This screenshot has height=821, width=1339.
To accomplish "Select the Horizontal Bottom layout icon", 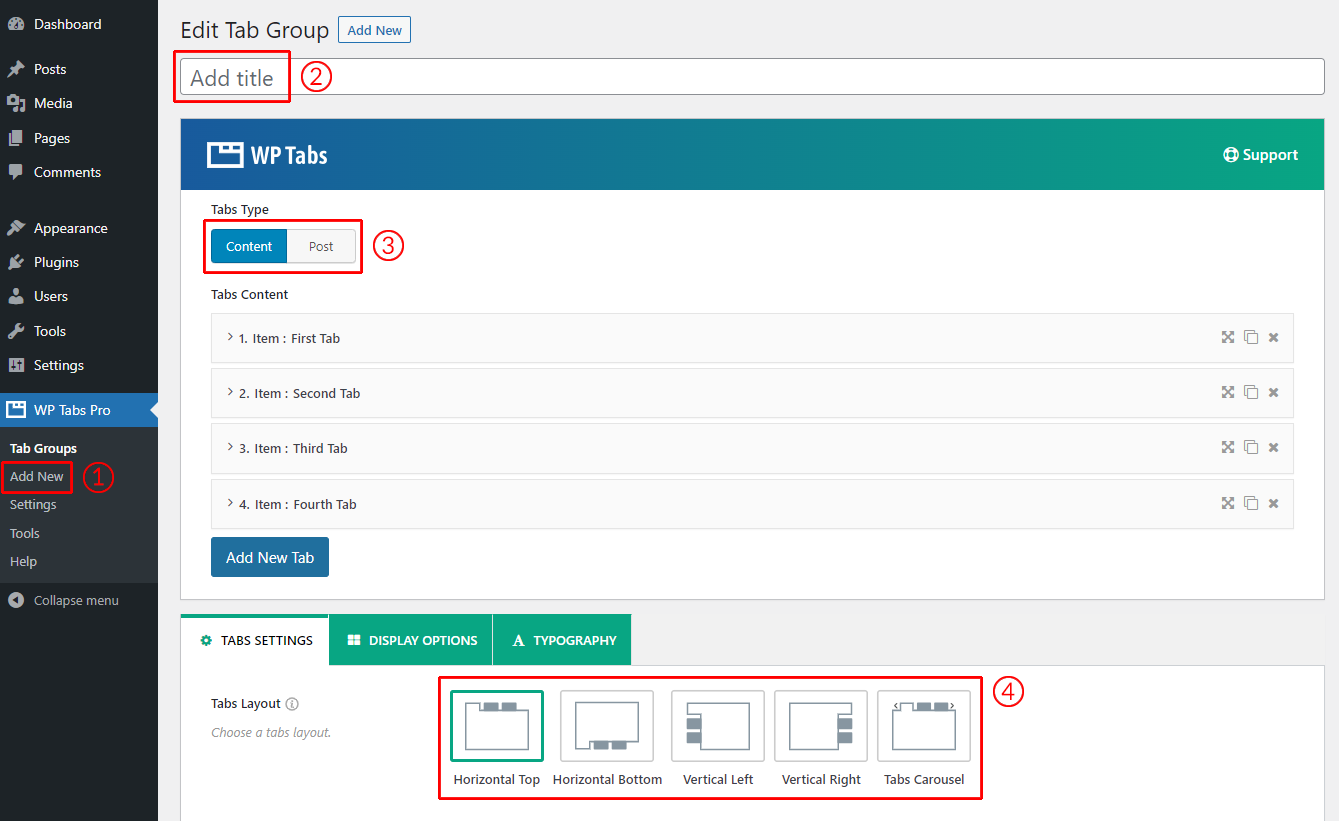I will click(607, 727).
